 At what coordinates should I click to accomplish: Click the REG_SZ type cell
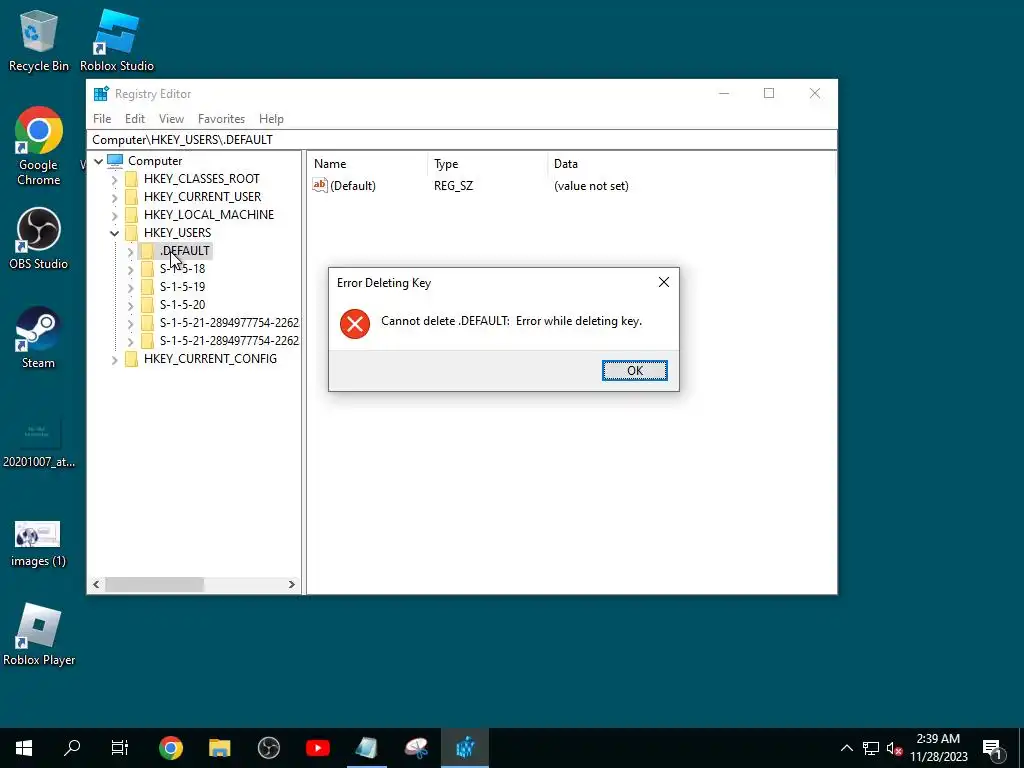453,186
